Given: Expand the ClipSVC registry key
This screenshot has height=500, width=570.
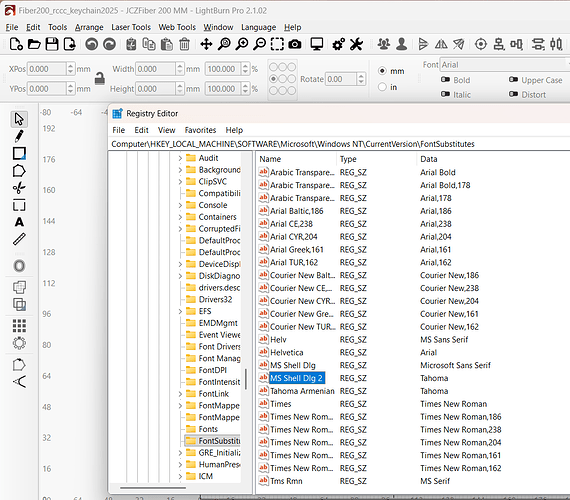Looking at the screenshot, I should pyautogui.click(x=180, y=181).
